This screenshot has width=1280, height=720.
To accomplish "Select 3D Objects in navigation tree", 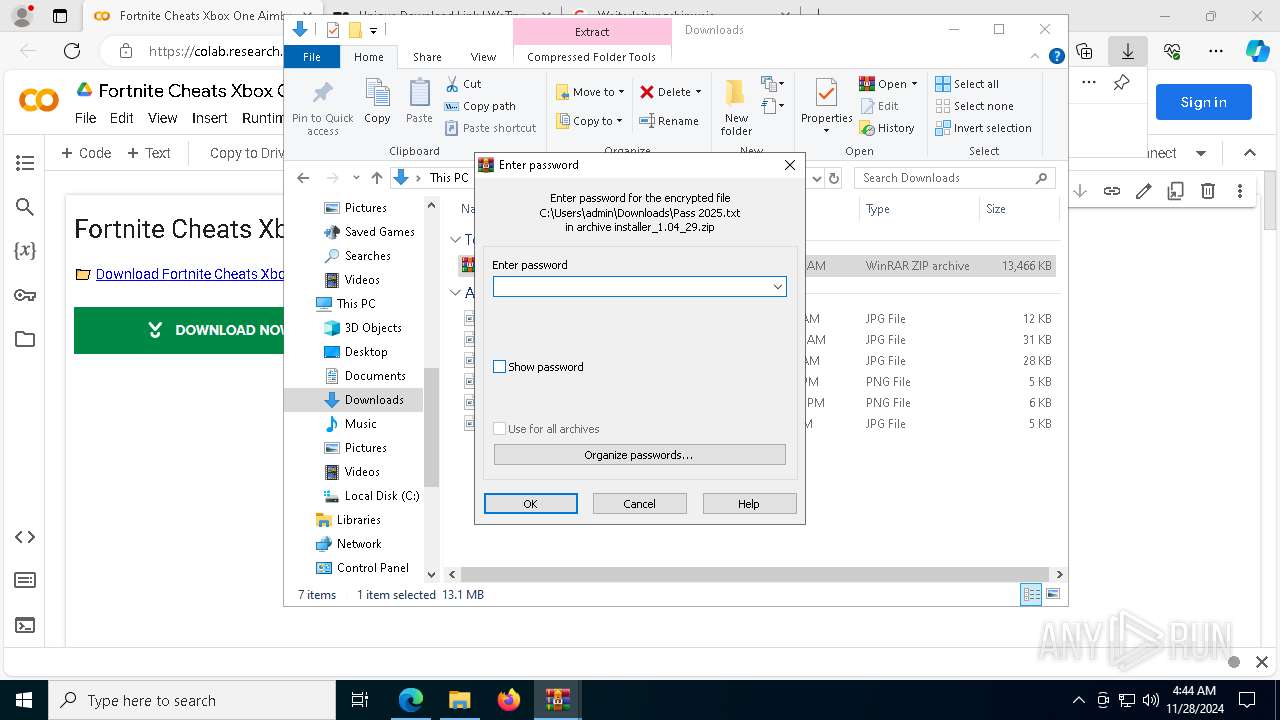I will pos(363,328).
